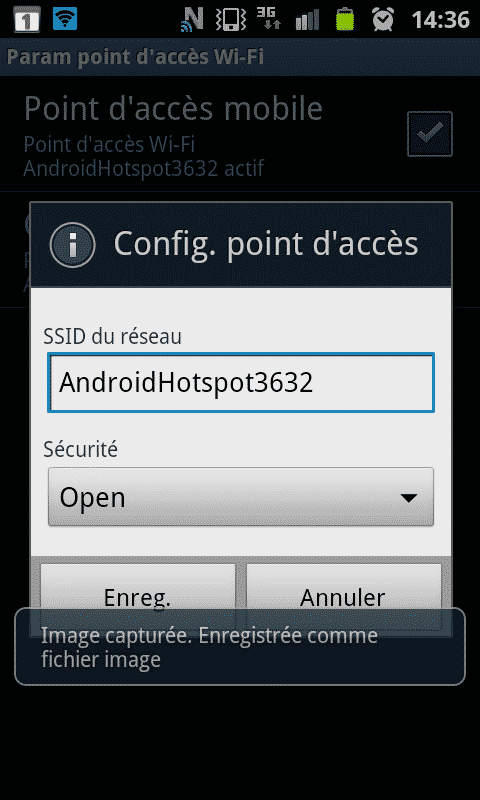Viewport: 480px width, 800px height.
Task: Tap the alarm clock icon
Action: (x=383, y=19)
